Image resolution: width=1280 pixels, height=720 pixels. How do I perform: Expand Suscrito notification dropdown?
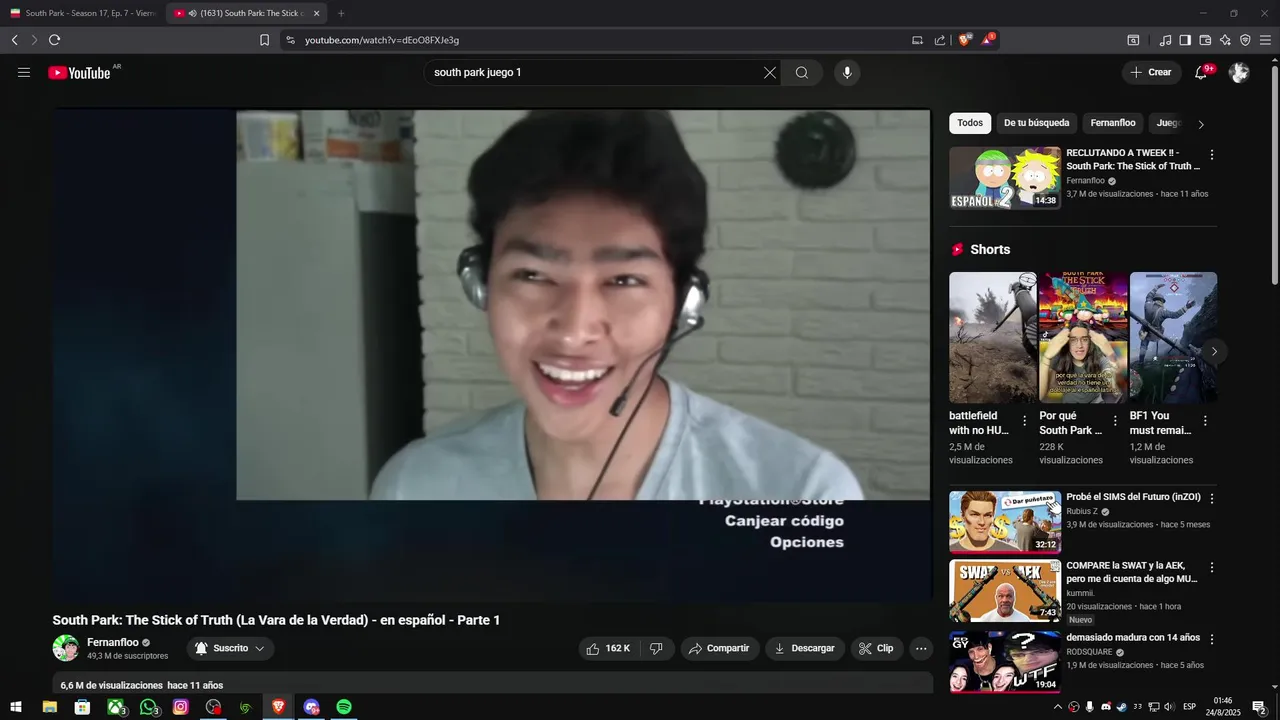pyautogui.click(x=230, y=648)
